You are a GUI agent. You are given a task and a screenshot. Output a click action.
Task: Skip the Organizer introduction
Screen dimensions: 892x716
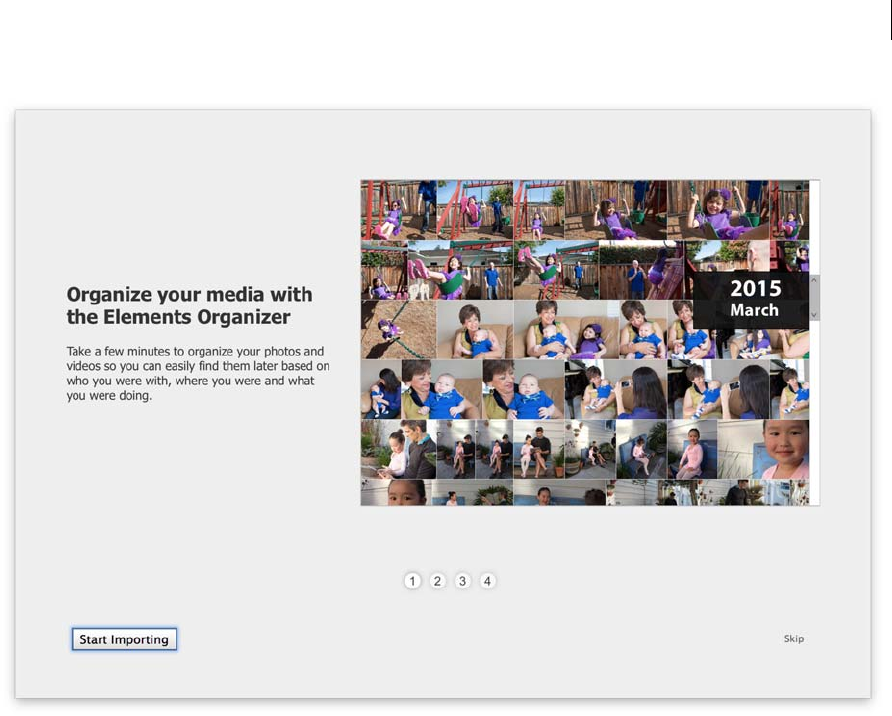794,639
